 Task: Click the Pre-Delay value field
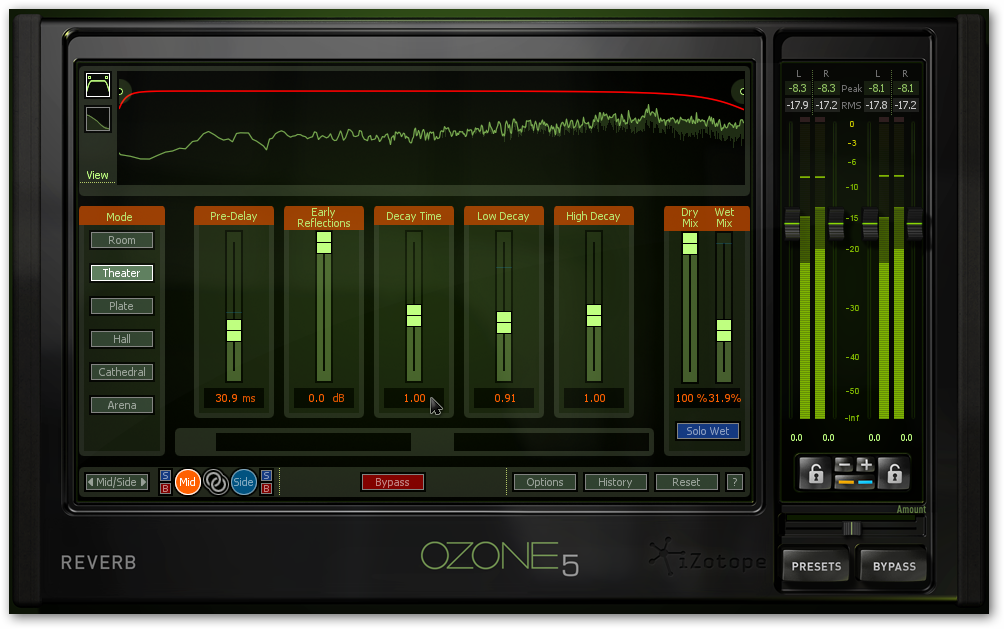[234, 398]
